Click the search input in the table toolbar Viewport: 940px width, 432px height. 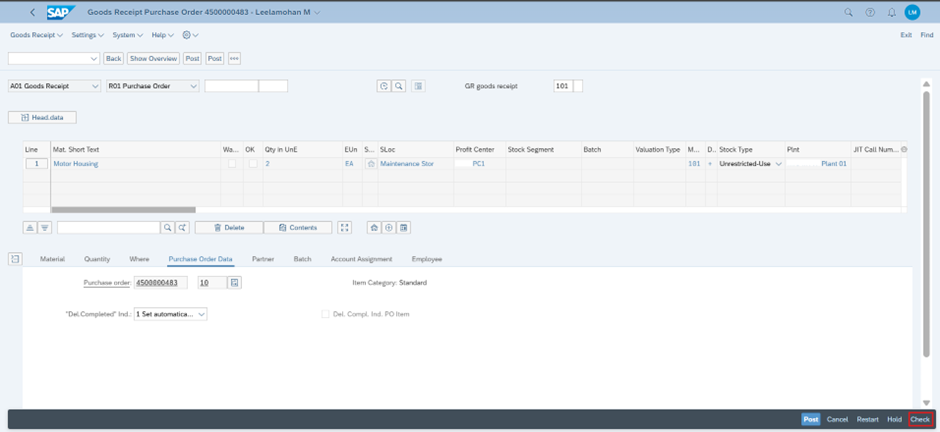109,228
